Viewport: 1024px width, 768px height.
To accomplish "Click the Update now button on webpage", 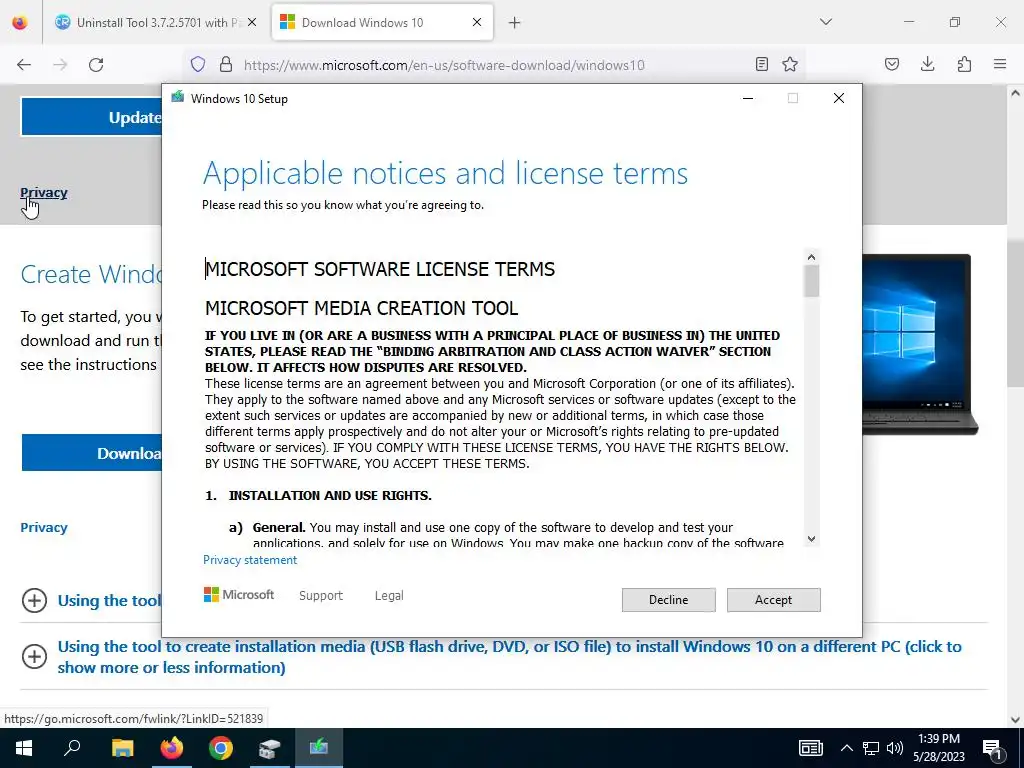I will [91, 117].
